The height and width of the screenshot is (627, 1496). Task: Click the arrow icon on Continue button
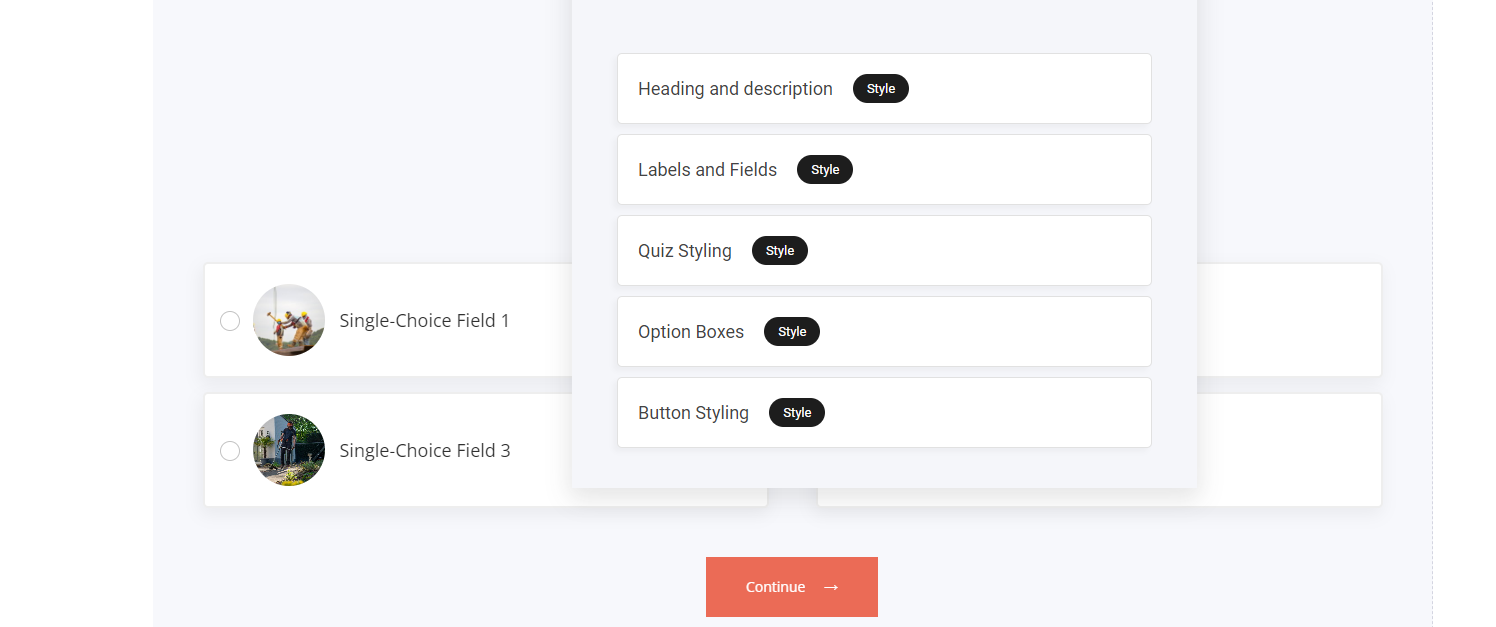(831, 587)
